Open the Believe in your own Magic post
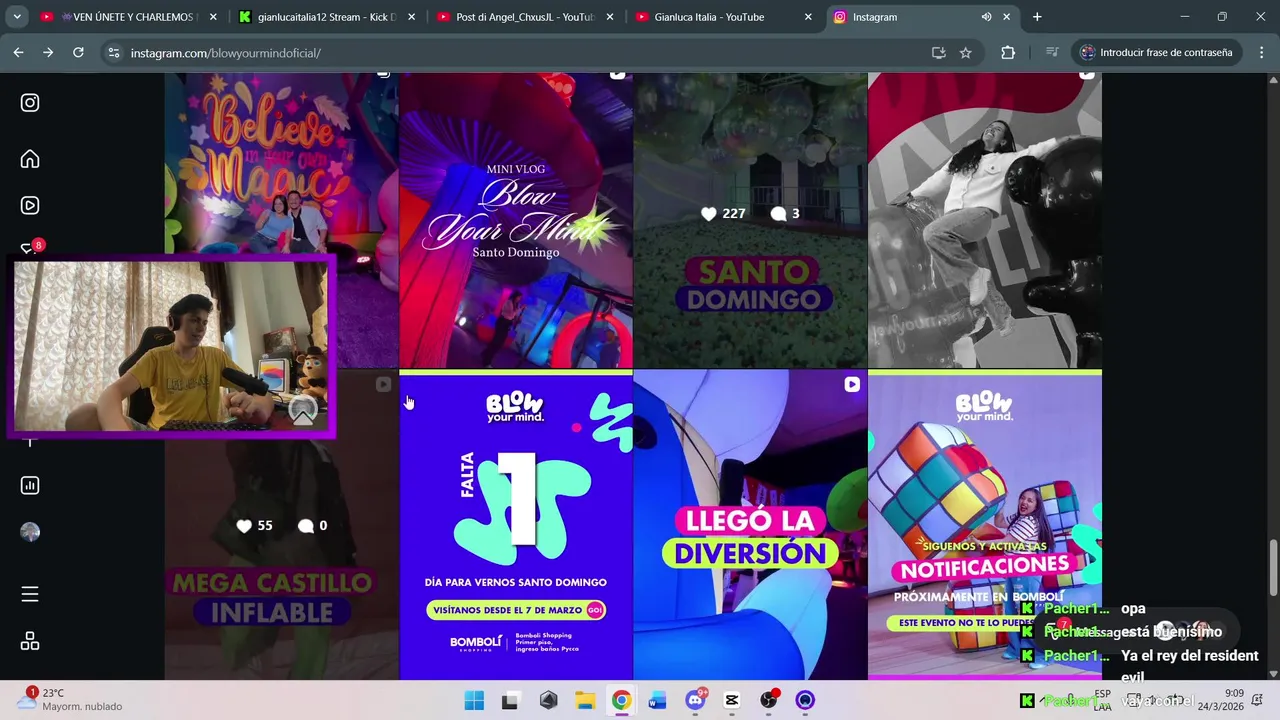 click(281, 165)
